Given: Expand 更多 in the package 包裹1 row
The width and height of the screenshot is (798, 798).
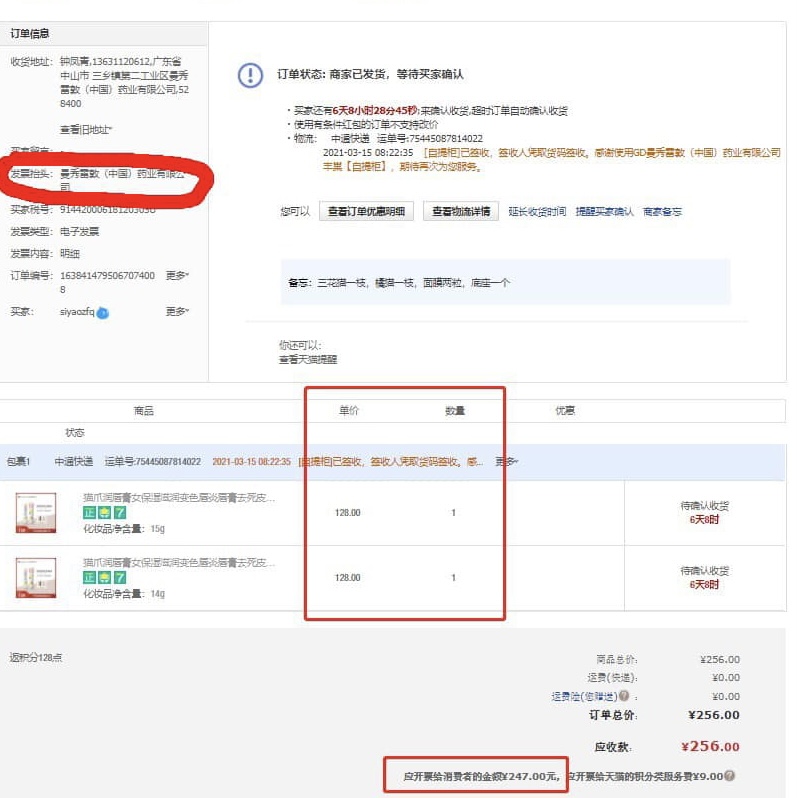Looking at the screenshot, I should pyautogui.click(x=507, y=462).
